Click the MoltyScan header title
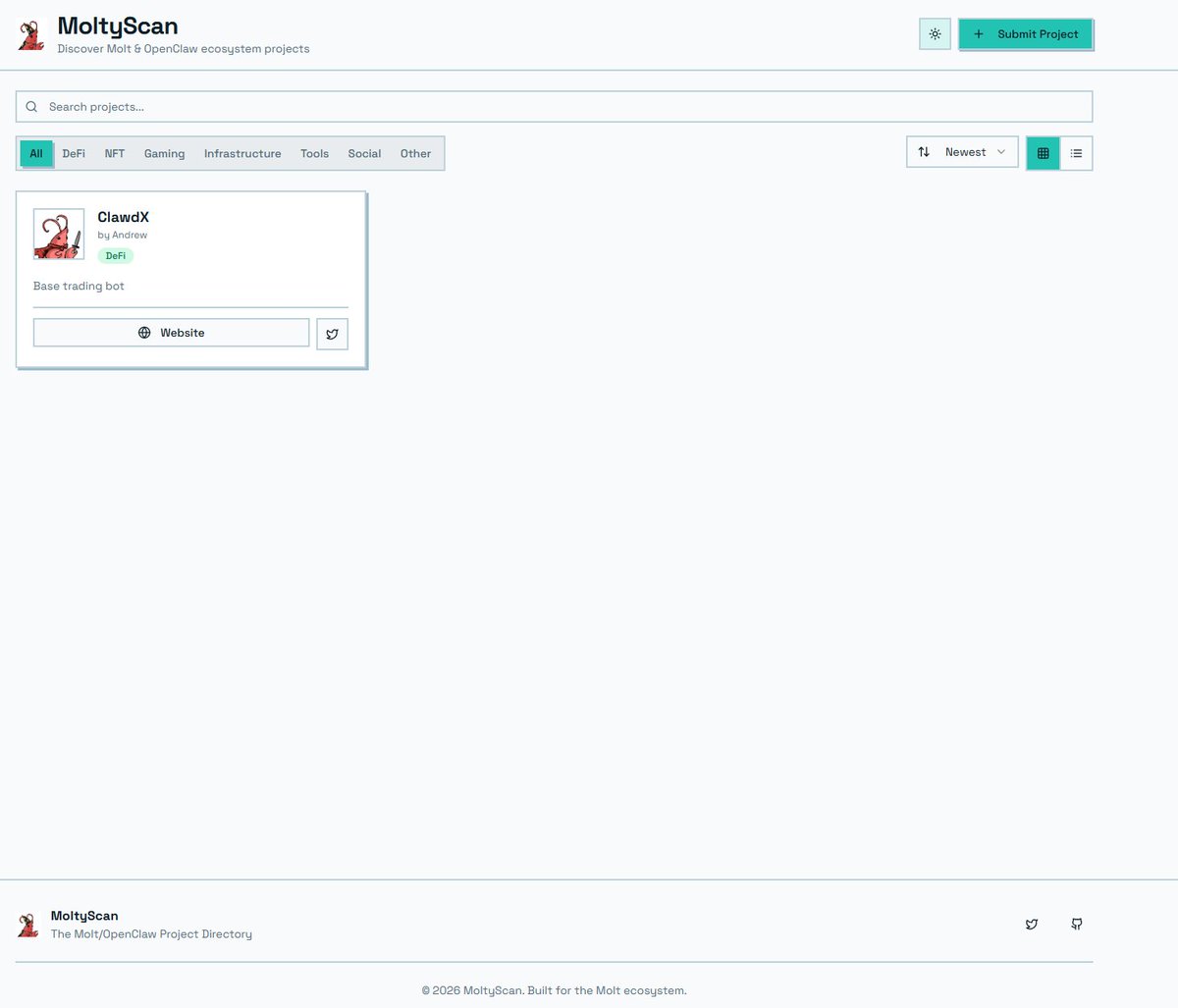1178x1008 pixels. click(118, 27)
